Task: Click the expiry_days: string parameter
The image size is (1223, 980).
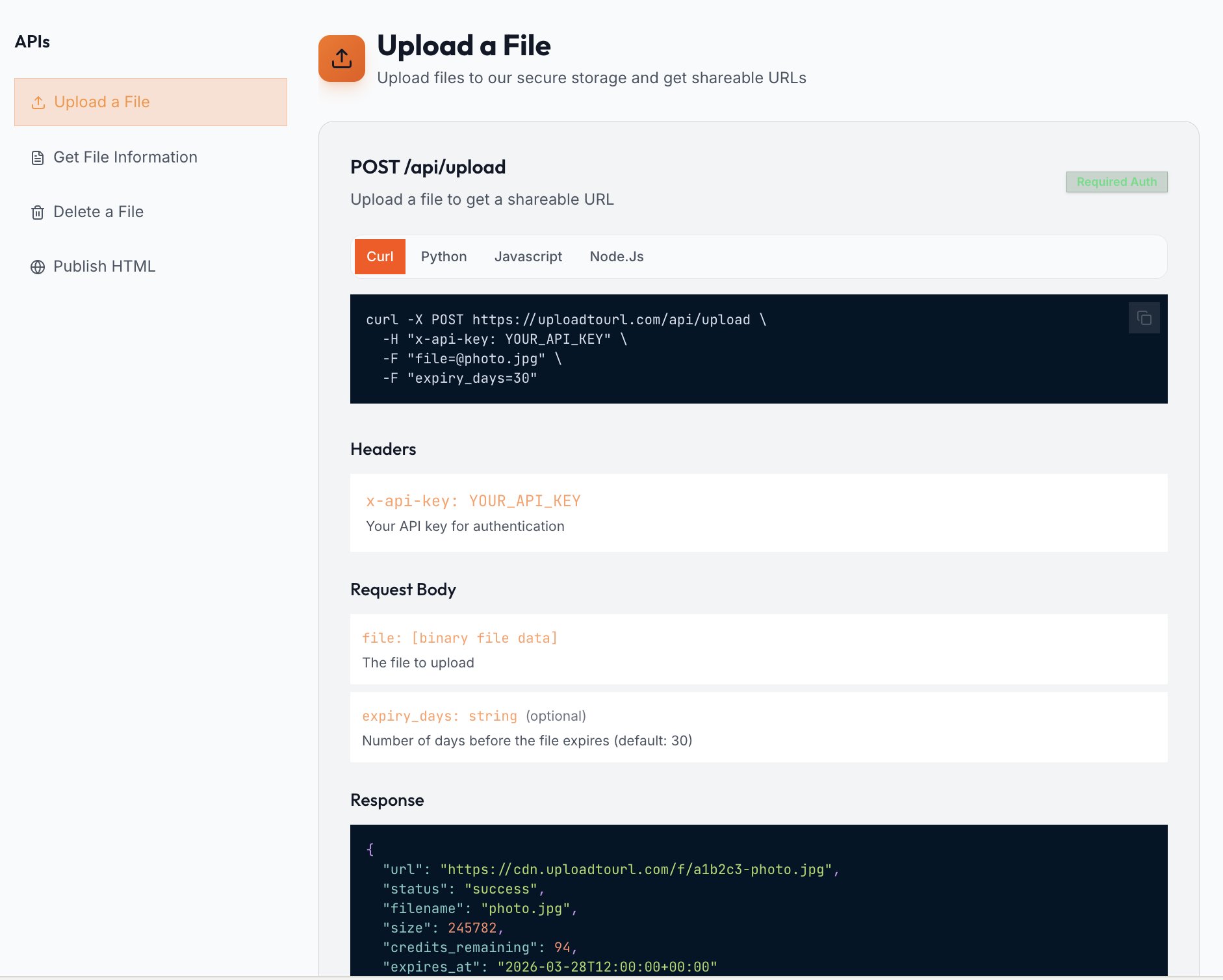Action: (x=440, y=716)
